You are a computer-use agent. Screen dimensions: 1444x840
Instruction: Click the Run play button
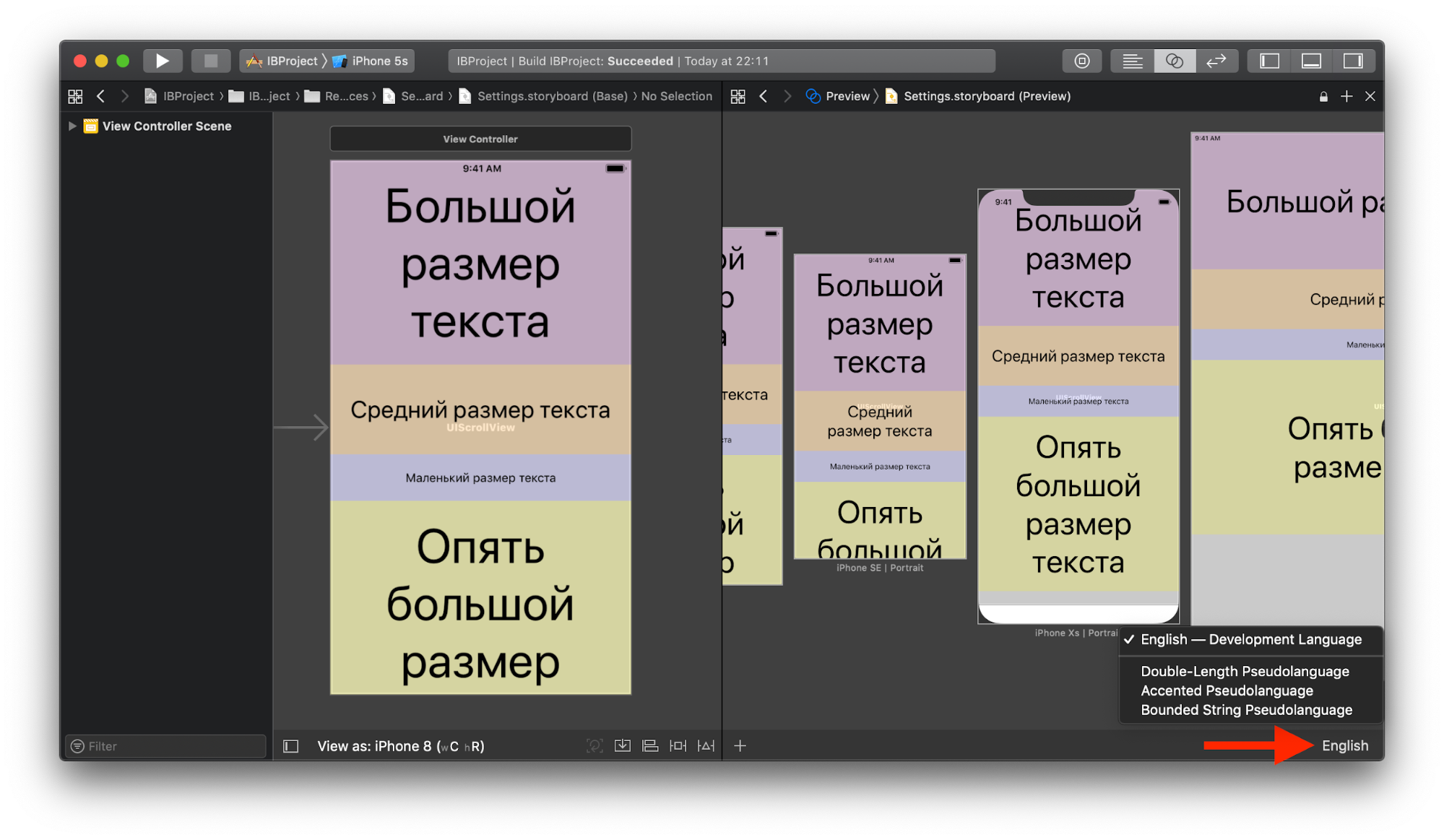coord(163,61)
